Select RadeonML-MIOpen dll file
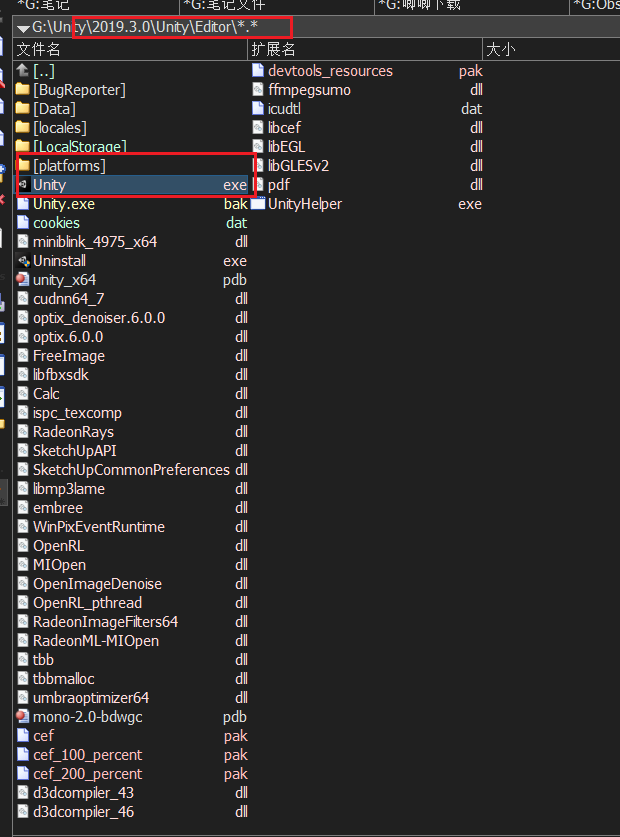Viewport: 620px width, 837px height. click(x=132, y=641)
